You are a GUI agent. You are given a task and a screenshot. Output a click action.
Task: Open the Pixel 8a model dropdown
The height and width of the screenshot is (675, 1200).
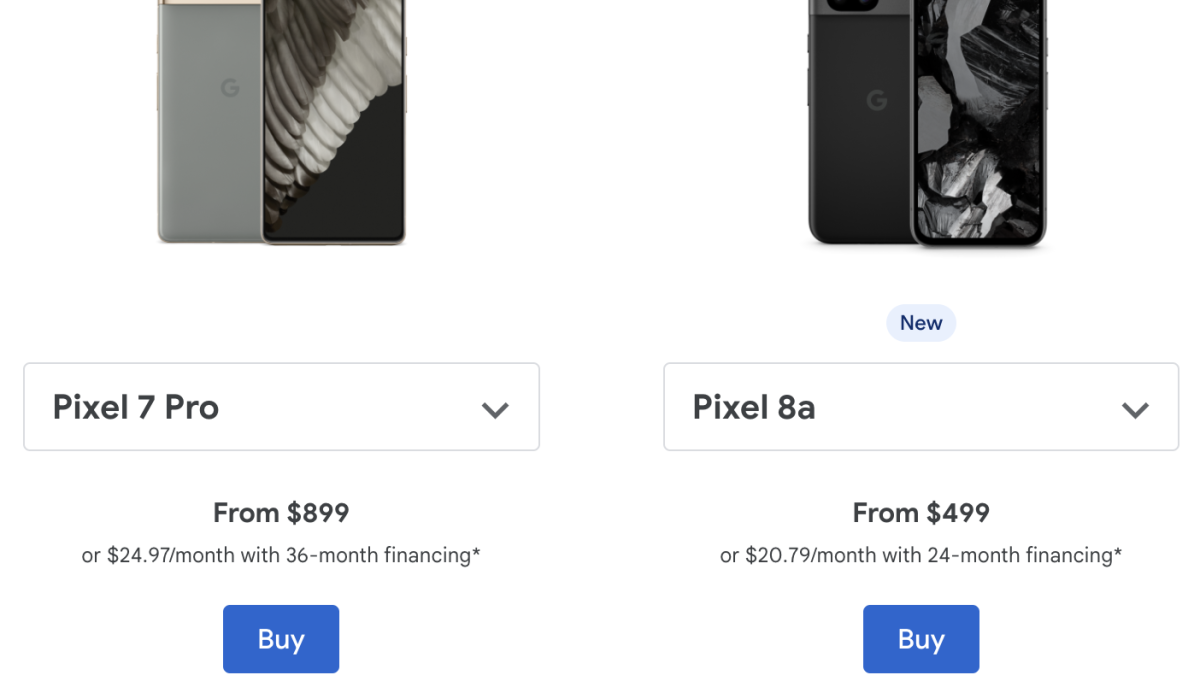click(x=921, y=407)
